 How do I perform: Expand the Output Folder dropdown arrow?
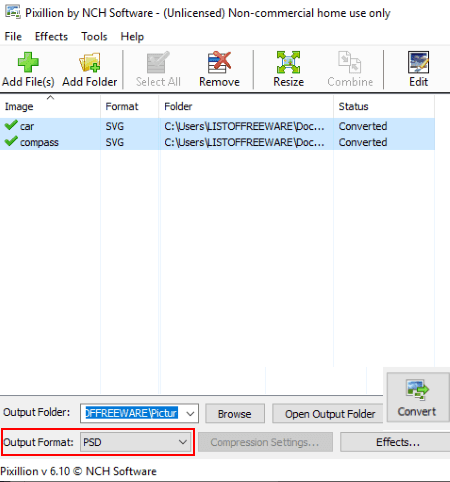click(x=190, y=414)
